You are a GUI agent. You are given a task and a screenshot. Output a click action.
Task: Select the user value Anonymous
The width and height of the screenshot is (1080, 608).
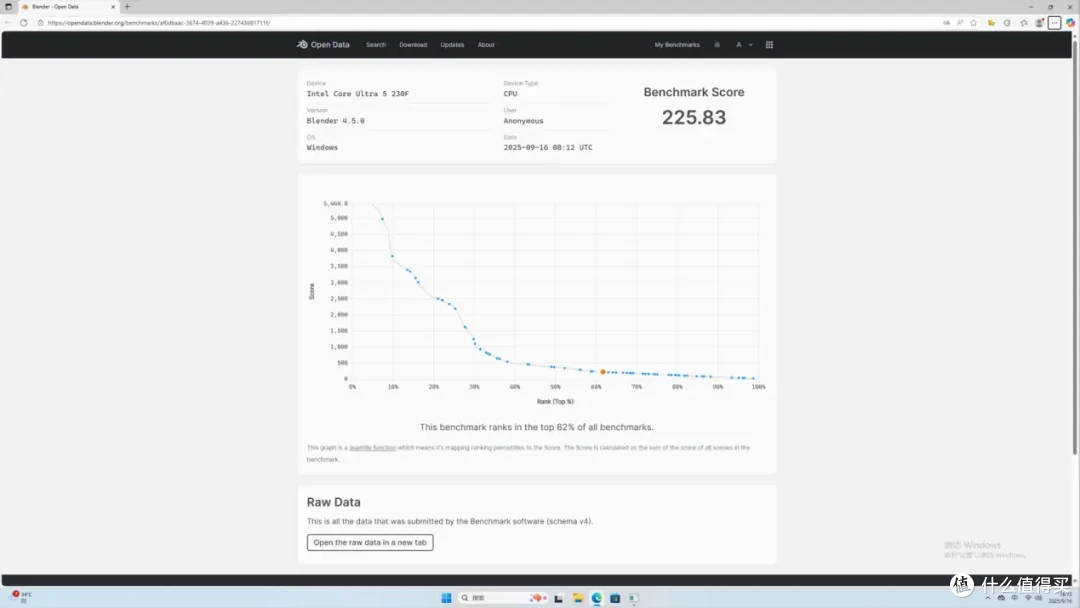523,120
